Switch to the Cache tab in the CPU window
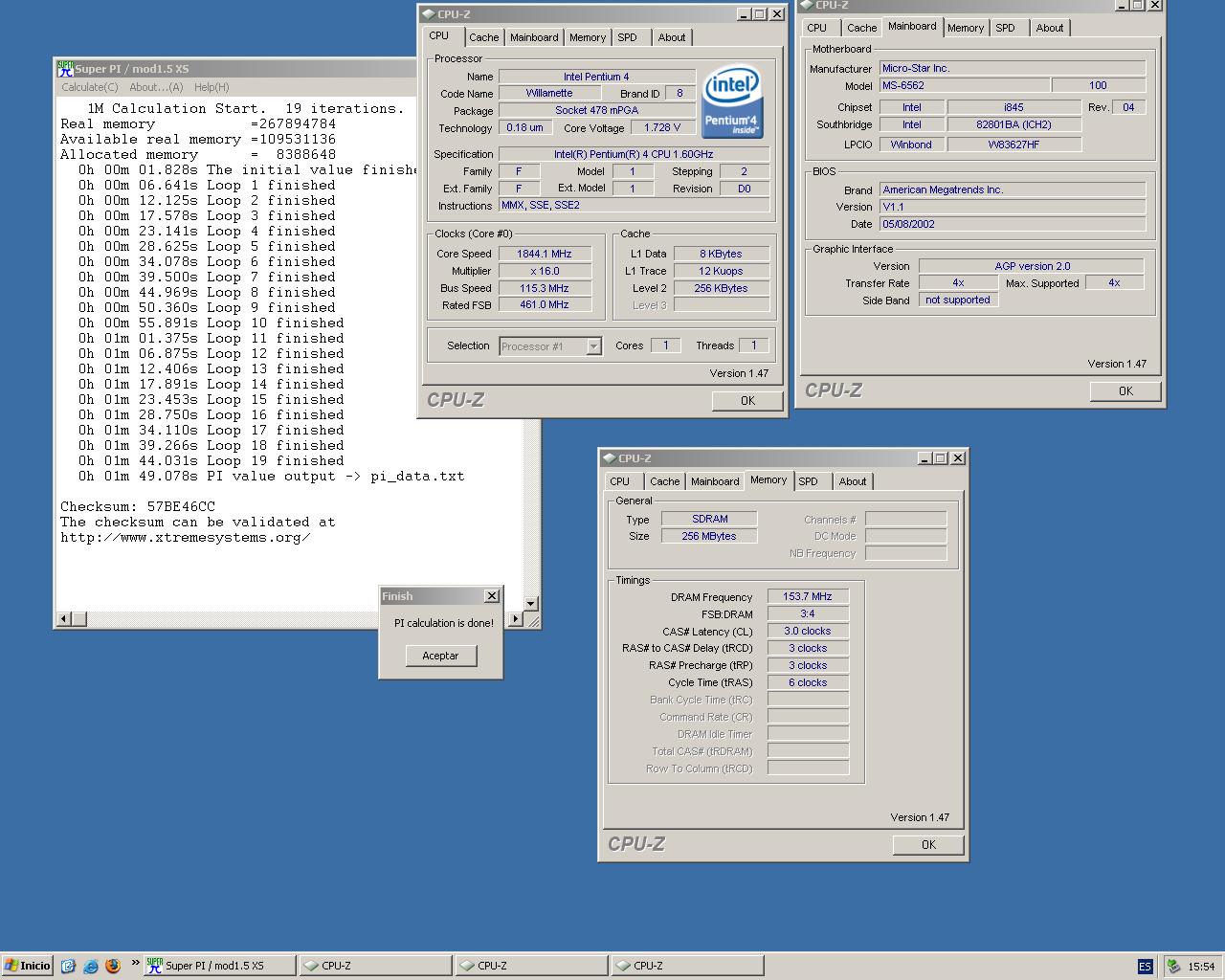The height and width of the screenshot is (980, 1225). click(483, 37)
